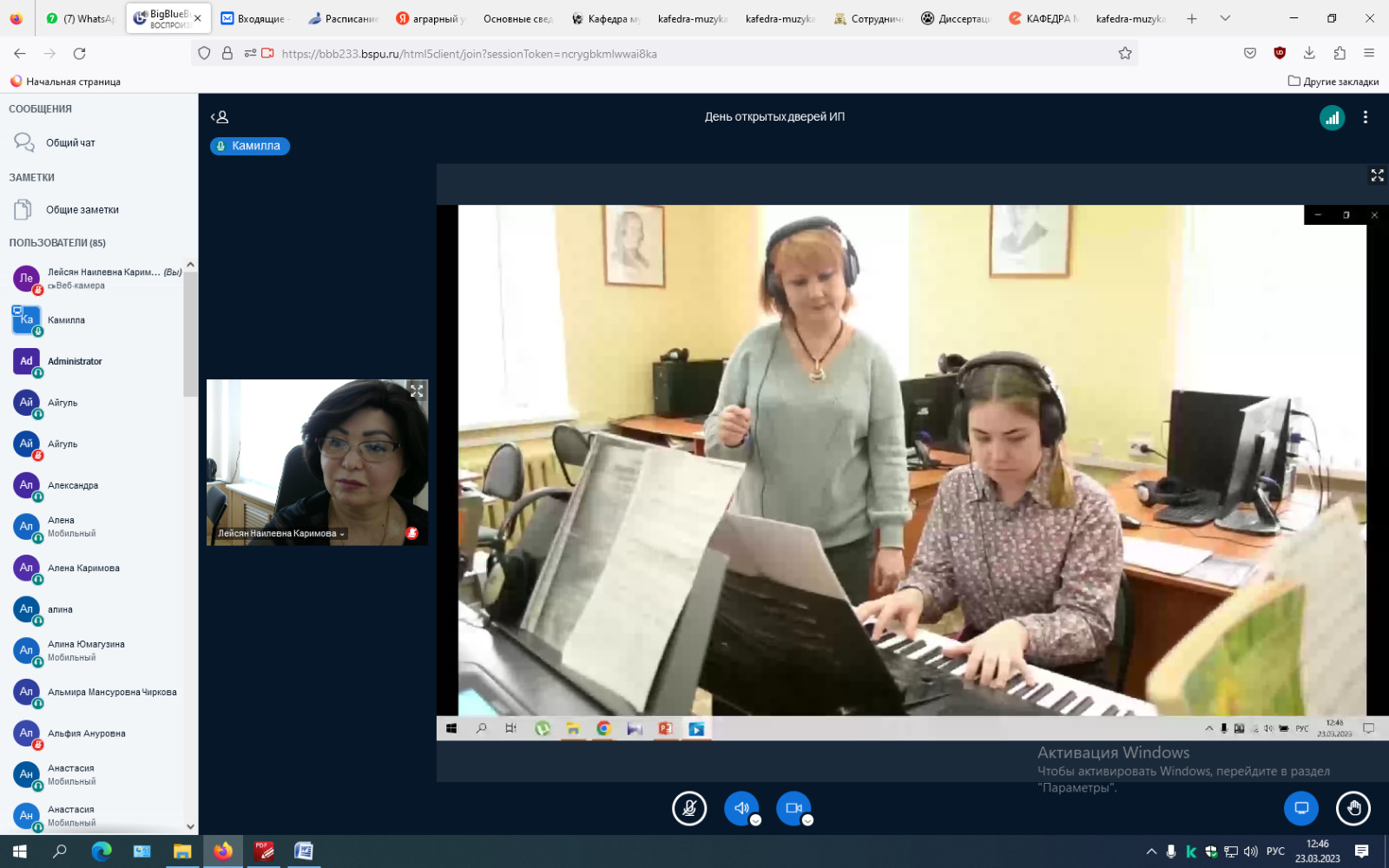Toggle the webcam sharing button
Viewport: 1389px width, 868px height.
tap(793, 808)
